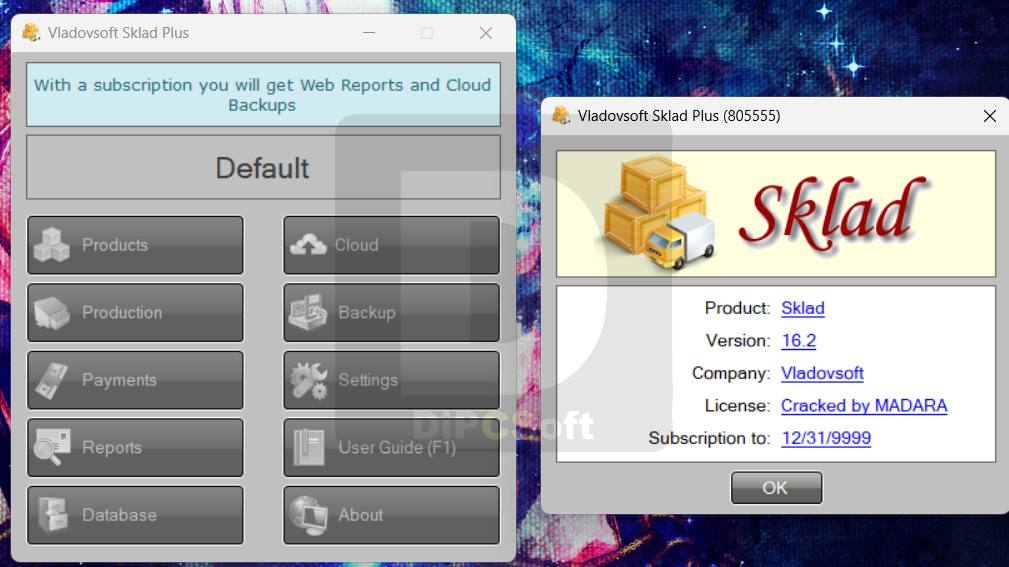Viewport: 1009px width, 567px height.
Task: Click the Database cabinet icon
Action: [53, 515]
